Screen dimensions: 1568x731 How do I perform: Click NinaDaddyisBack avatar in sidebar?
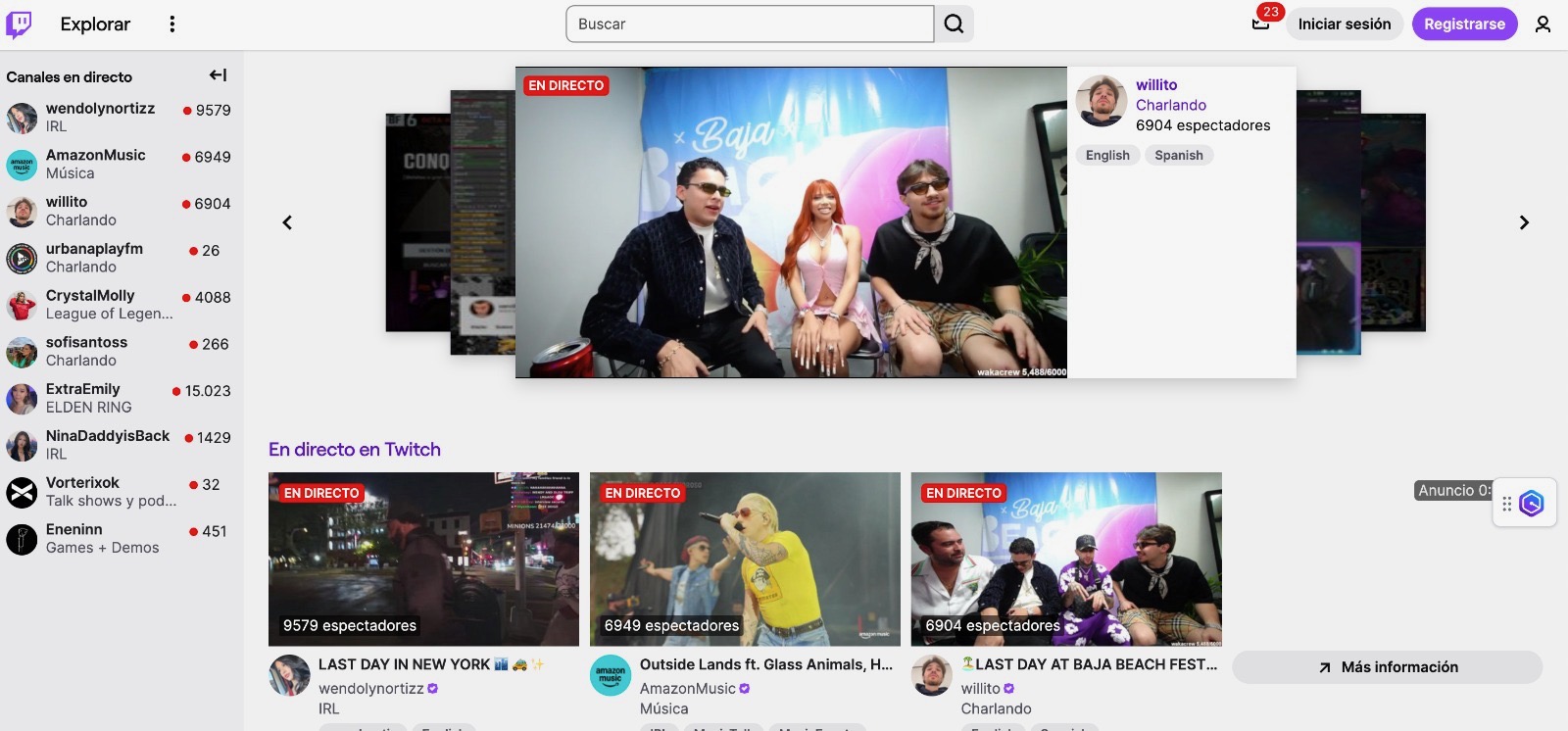[x=22, y=446]
